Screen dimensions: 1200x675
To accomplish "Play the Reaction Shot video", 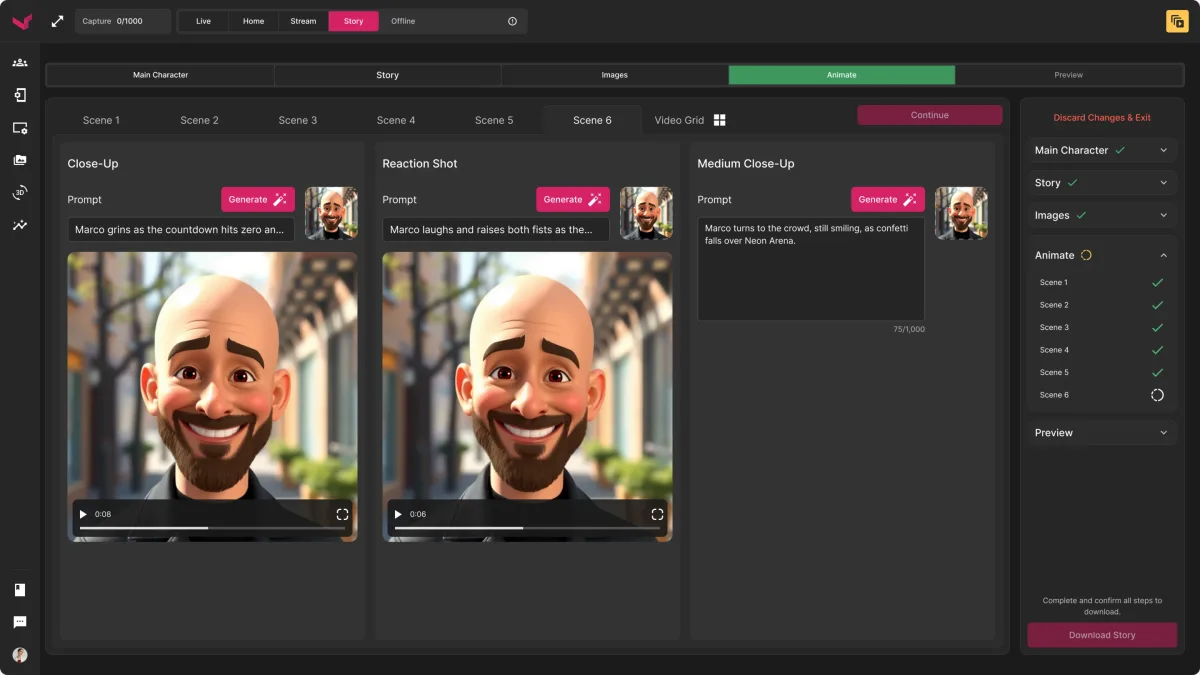I will pyautogui.click(x=398, y=514).
